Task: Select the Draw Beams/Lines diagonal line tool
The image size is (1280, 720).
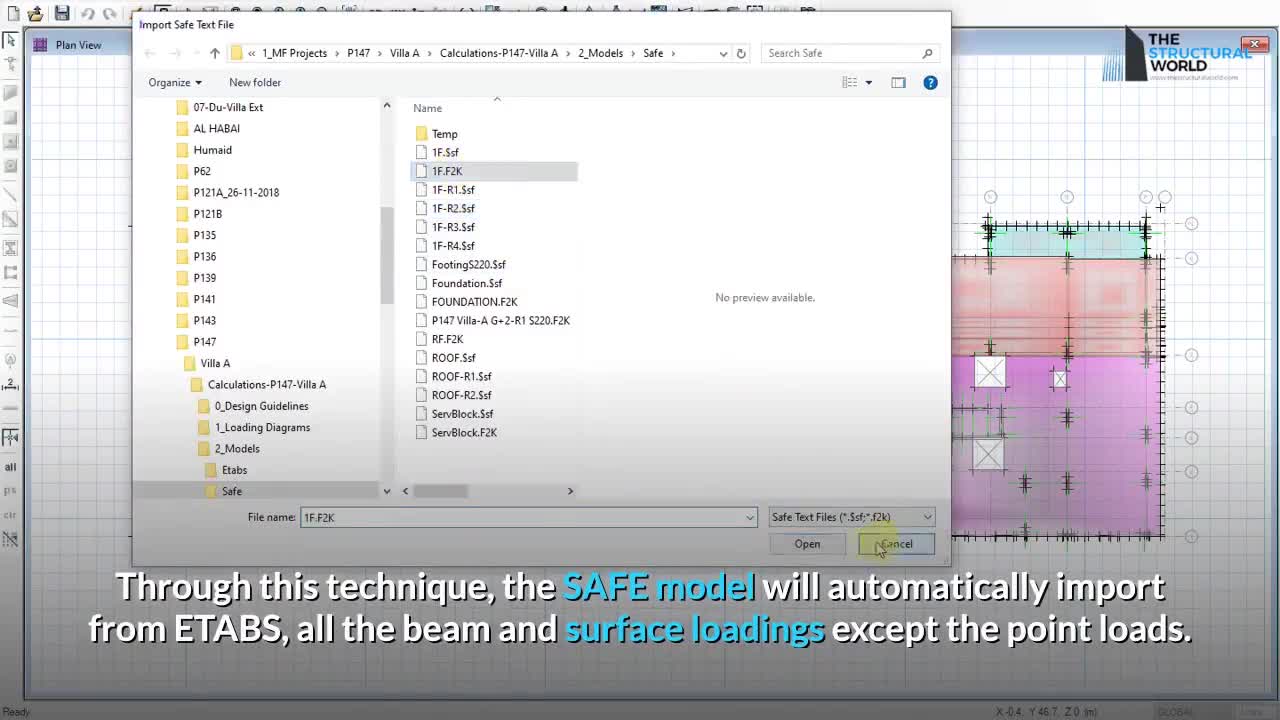Action: click(x=10, y=195)
